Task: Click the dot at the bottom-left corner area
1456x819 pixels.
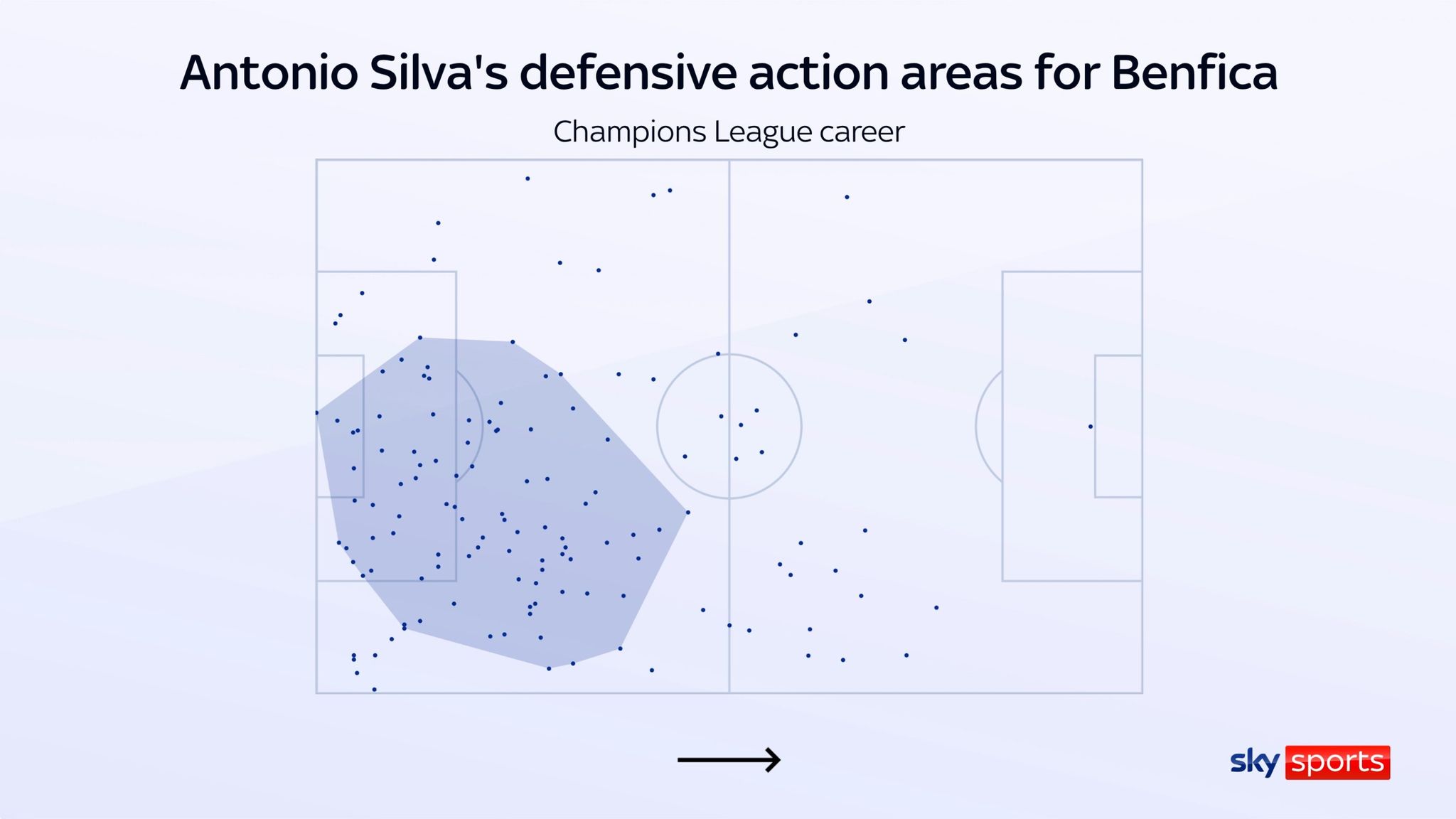Action: tap(374, 690)
